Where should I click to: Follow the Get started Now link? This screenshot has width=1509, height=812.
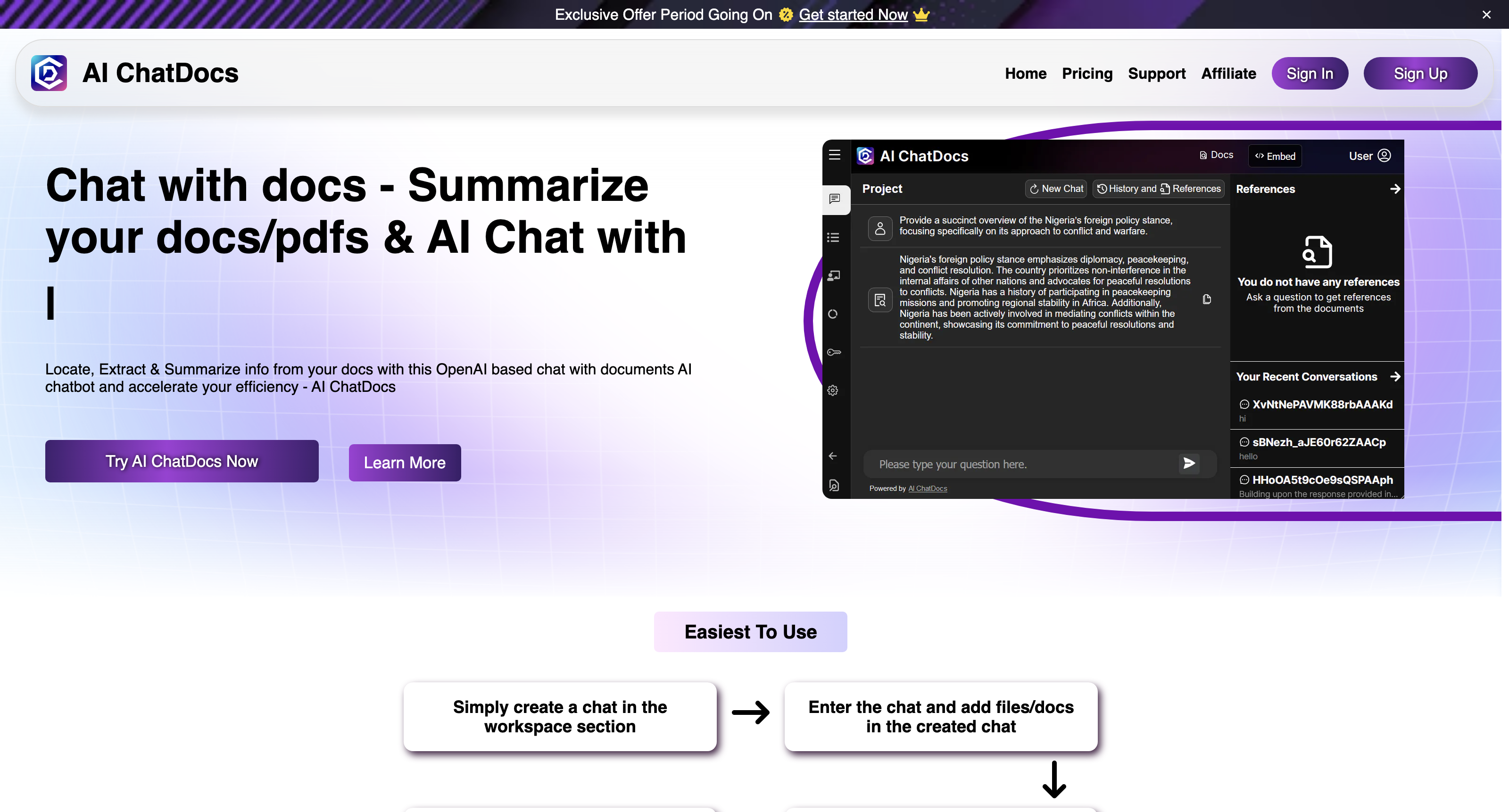tap(853, 15)
